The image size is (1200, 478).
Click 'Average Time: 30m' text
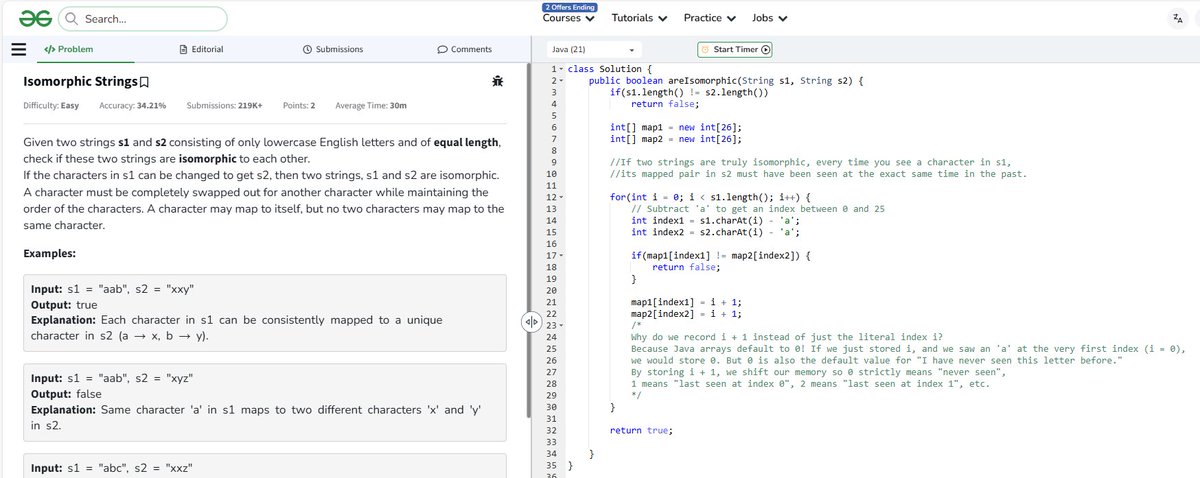pyautogui.click(x=371, y=105)
